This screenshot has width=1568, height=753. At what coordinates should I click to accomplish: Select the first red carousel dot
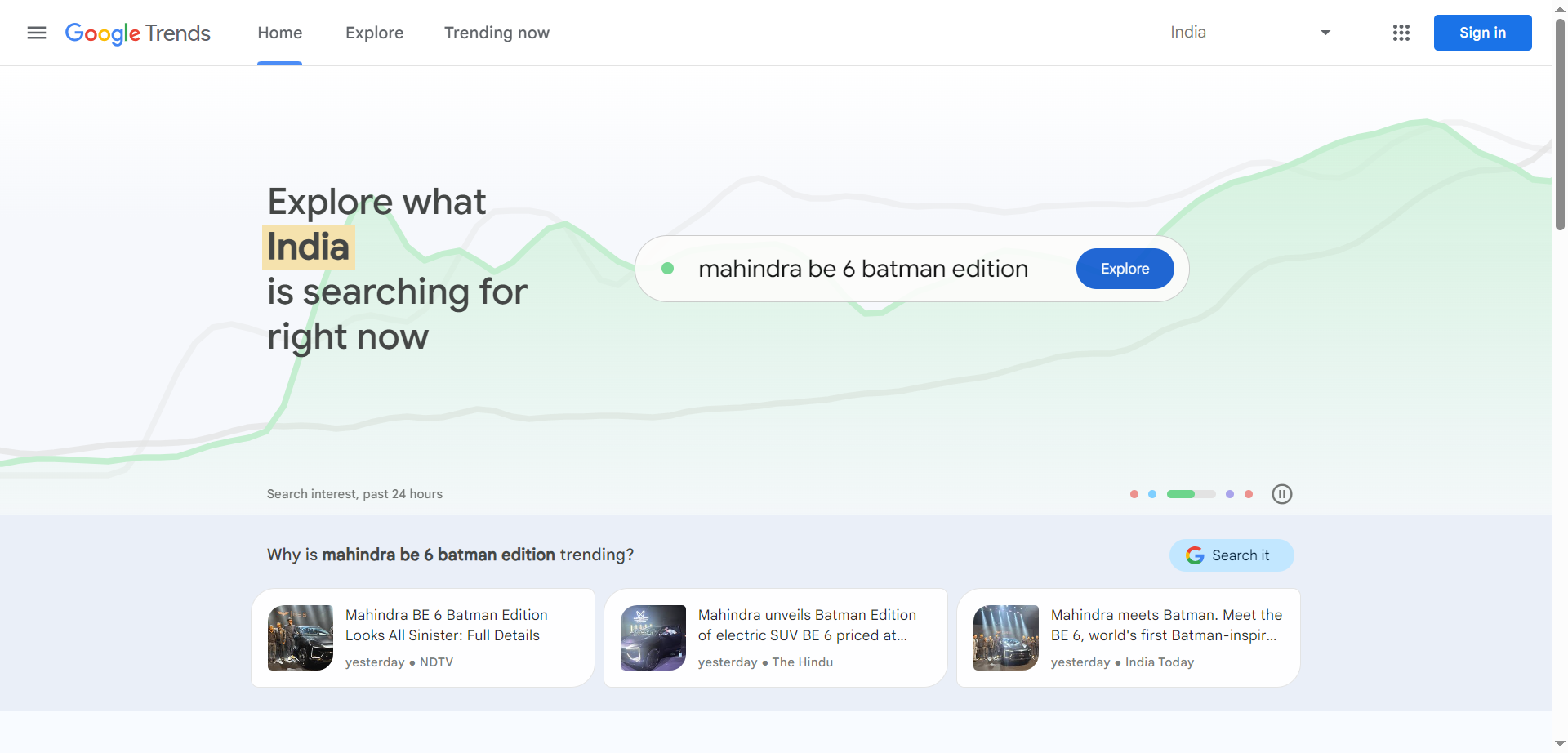click(x=1134, y=494)
